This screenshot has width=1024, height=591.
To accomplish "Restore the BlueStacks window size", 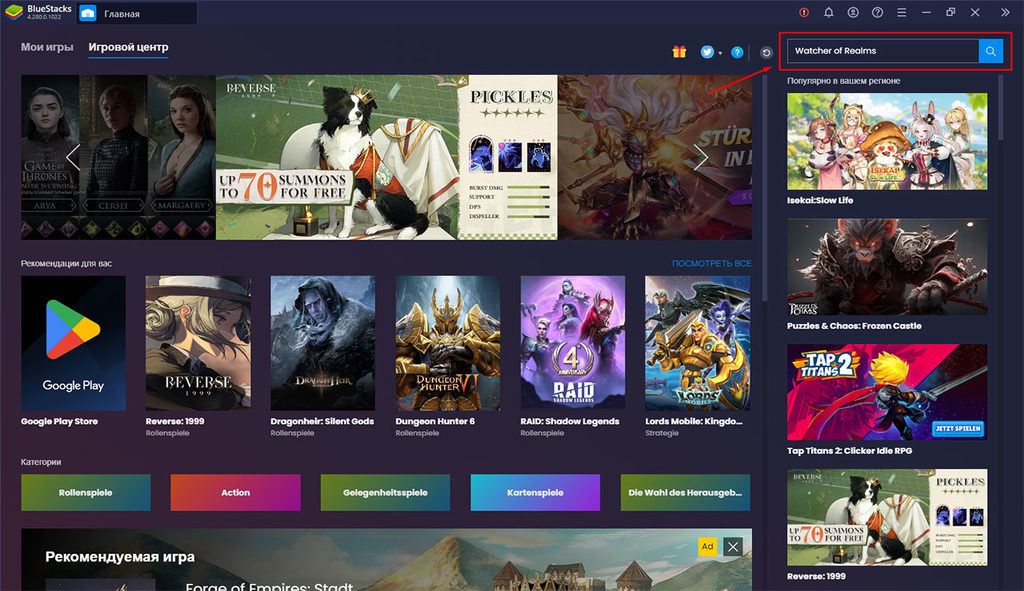I will coord(950,12).
